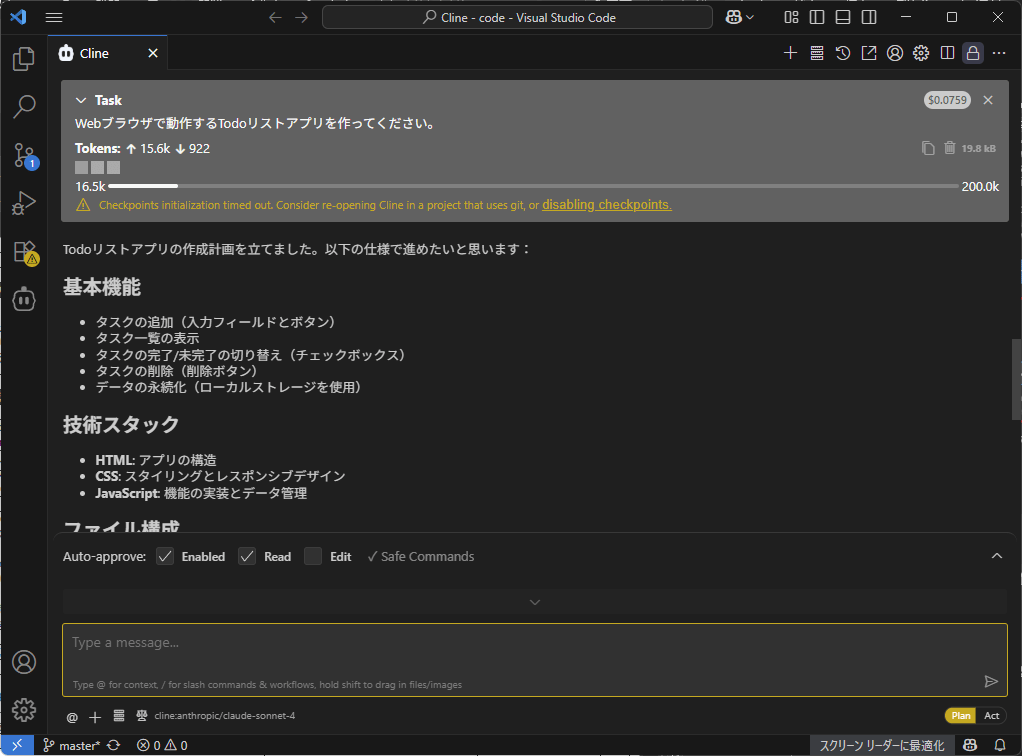Open Cline account icon

point(895,53)
